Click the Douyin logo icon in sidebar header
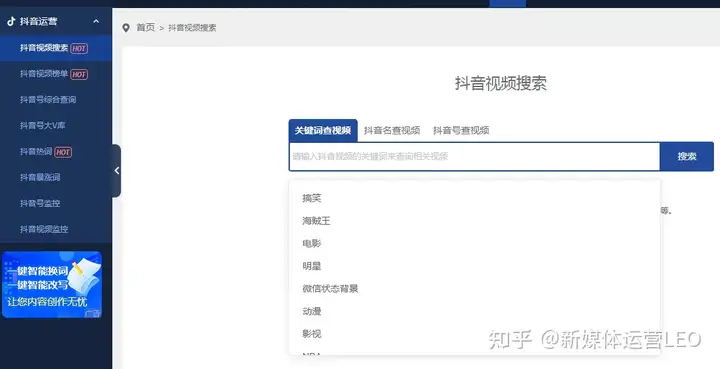The width and height of the screenshot is (720, 369). pyautogui.click(x=11, y=21)
